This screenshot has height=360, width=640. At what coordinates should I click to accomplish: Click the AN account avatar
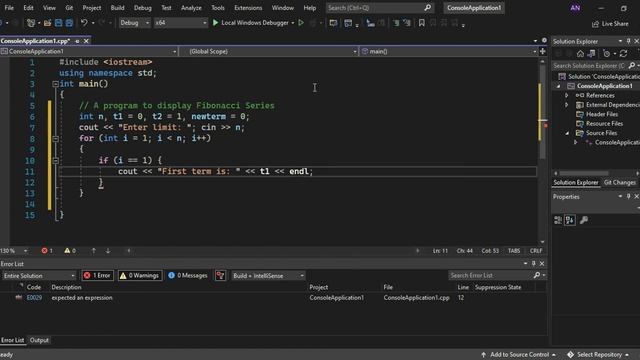[x=575, y=8]
